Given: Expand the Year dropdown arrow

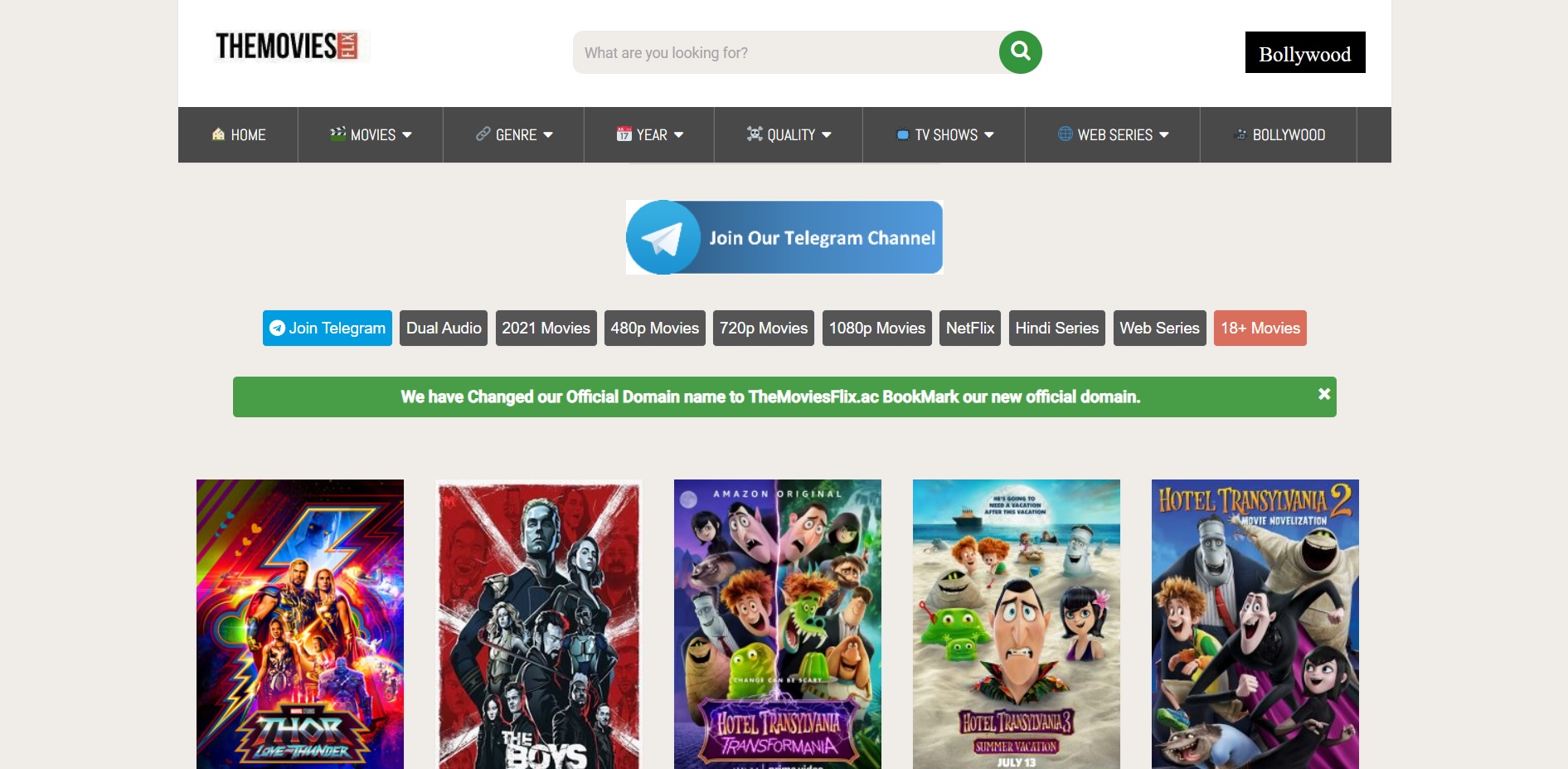Looking at the screenshot, I should [679, 134].
